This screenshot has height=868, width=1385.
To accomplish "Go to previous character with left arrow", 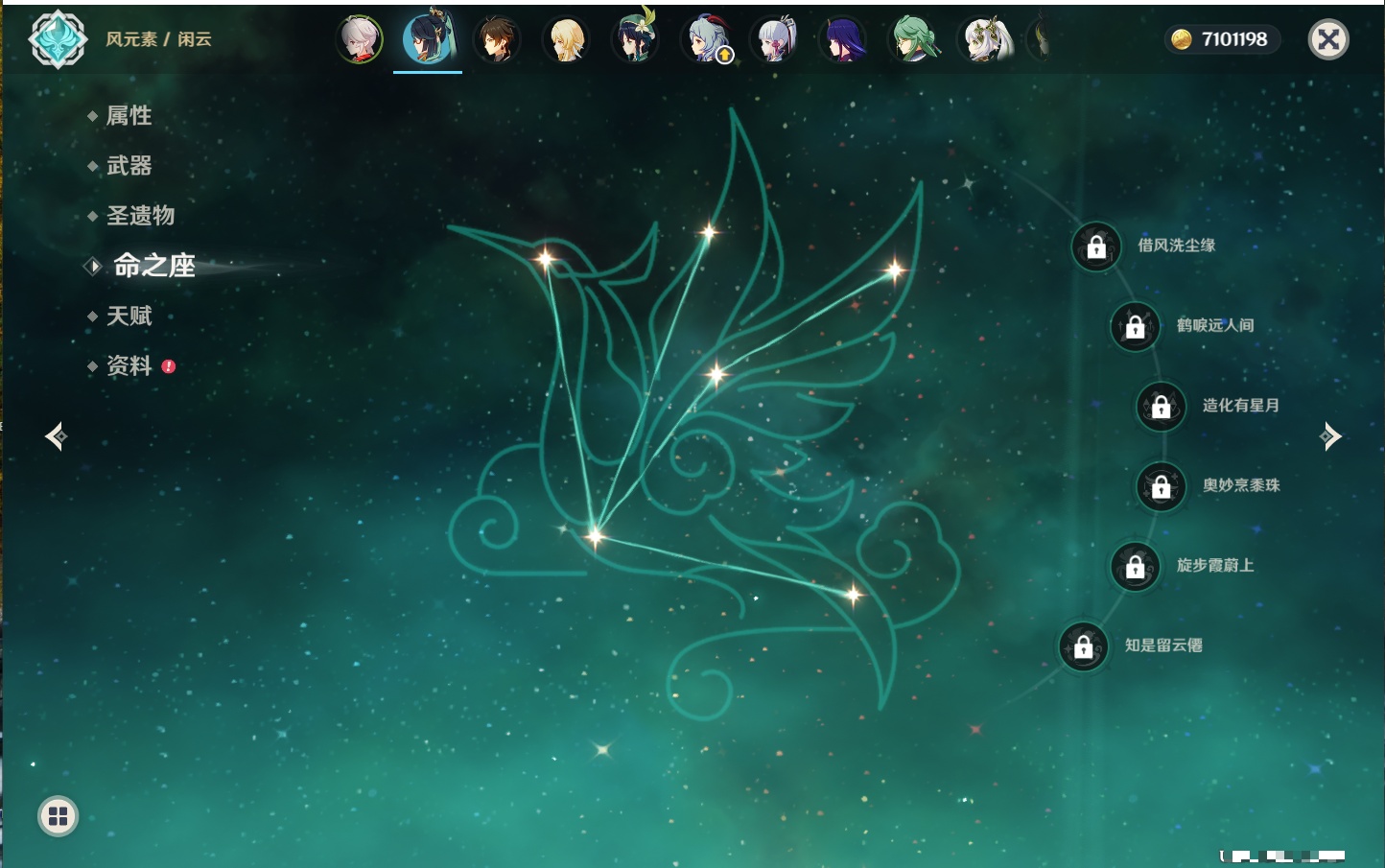I will pyautogui.click(x=56, y=436).
